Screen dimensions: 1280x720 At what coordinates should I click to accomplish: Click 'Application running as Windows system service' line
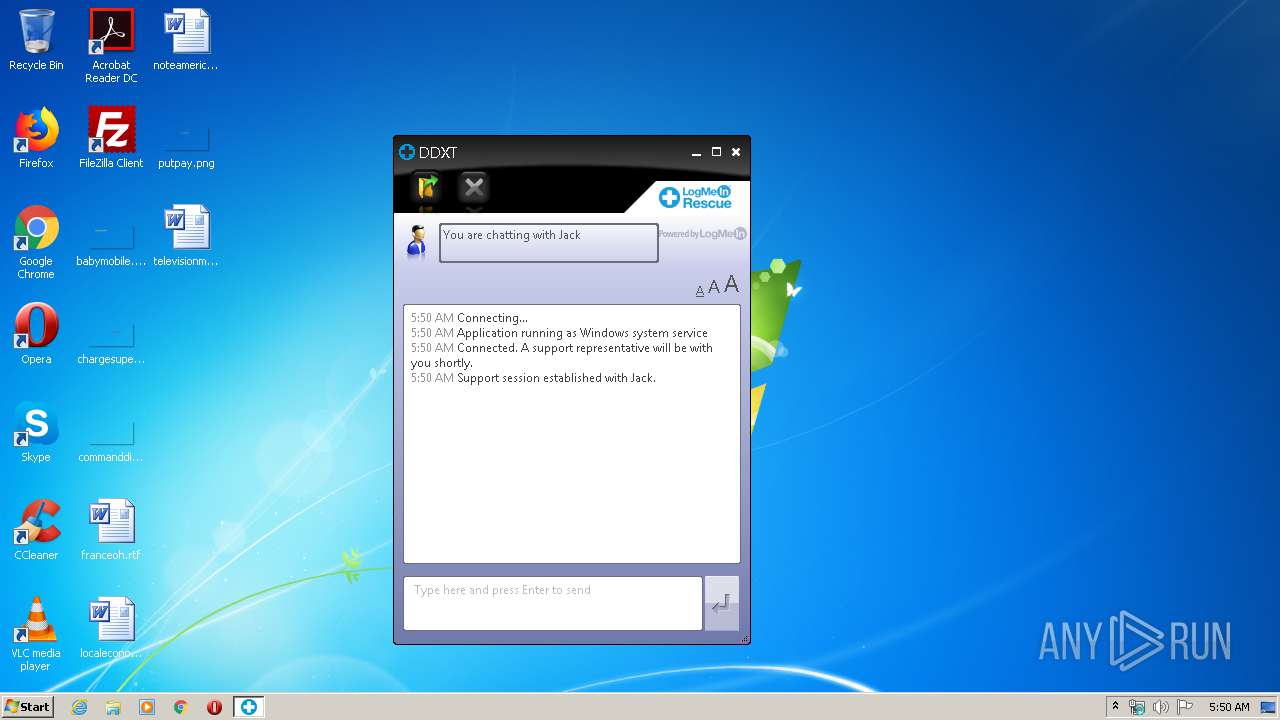click(x=582, y=333)
